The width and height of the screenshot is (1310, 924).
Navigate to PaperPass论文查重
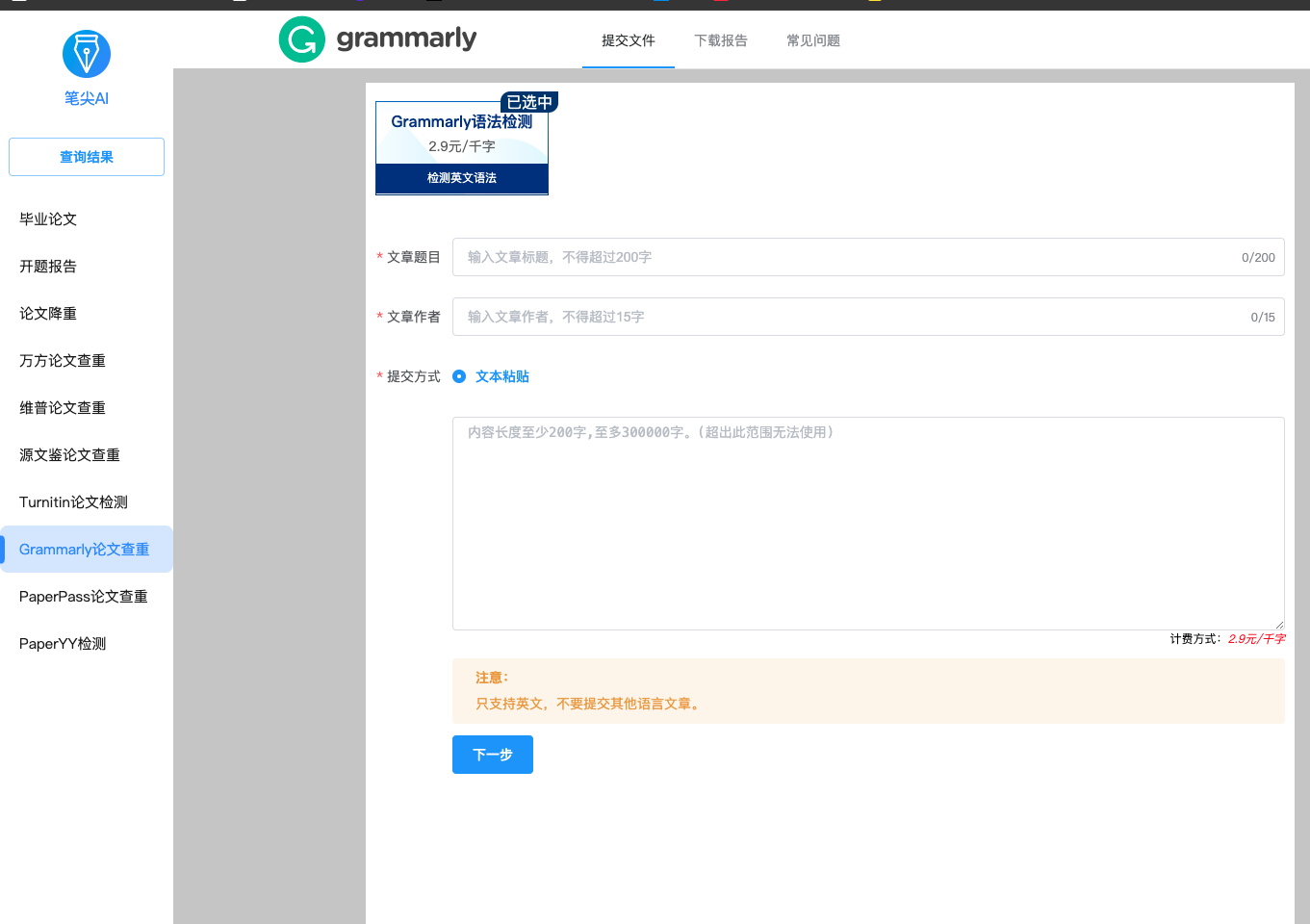84,597
